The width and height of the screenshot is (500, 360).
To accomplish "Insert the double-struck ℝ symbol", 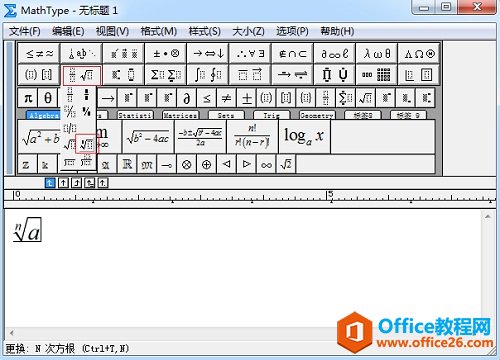I will (x=127, y=164).
